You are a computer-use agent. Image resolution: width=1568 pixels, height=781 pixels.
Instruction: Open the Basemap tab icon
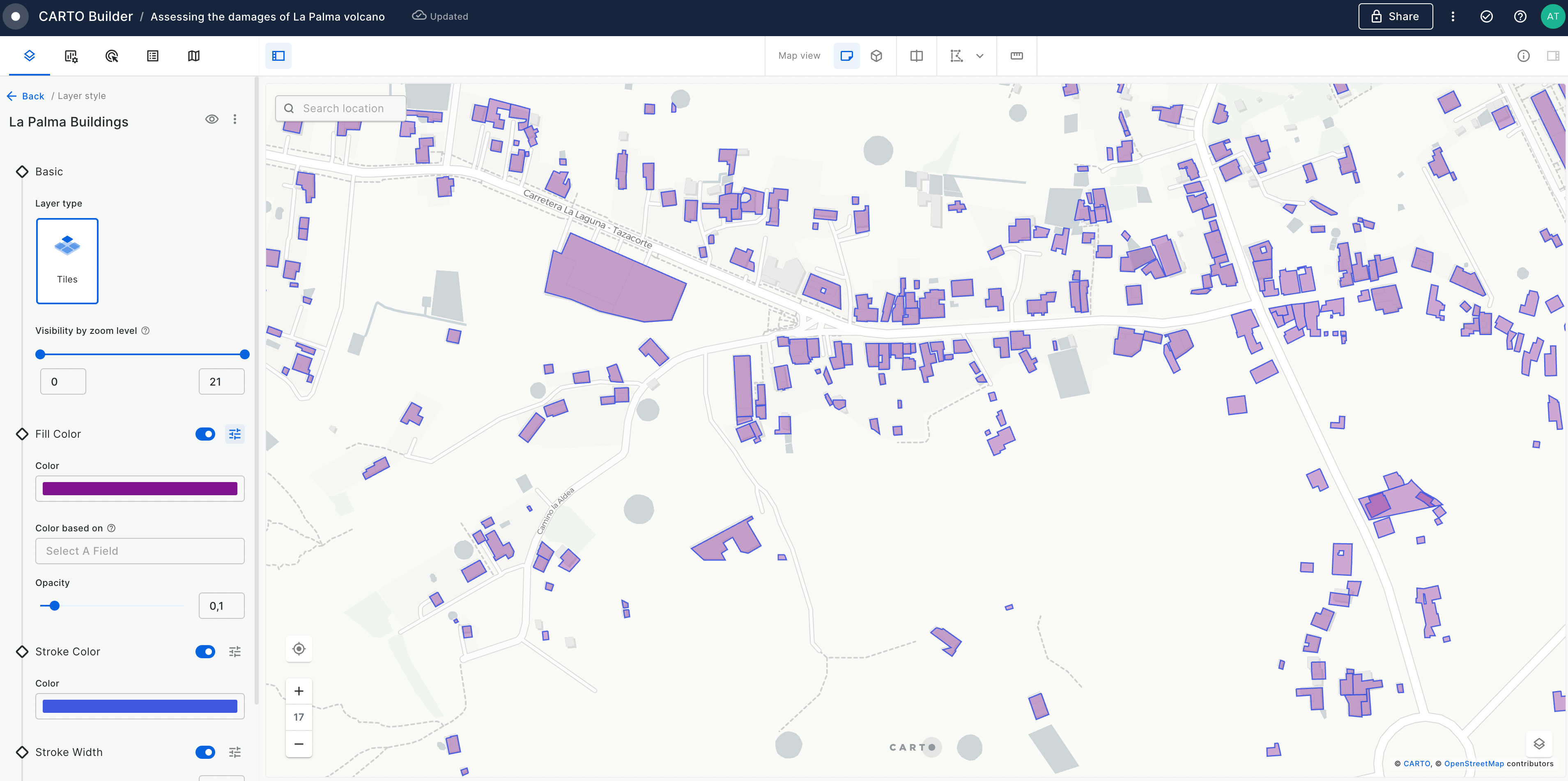[x=193, y=56]
